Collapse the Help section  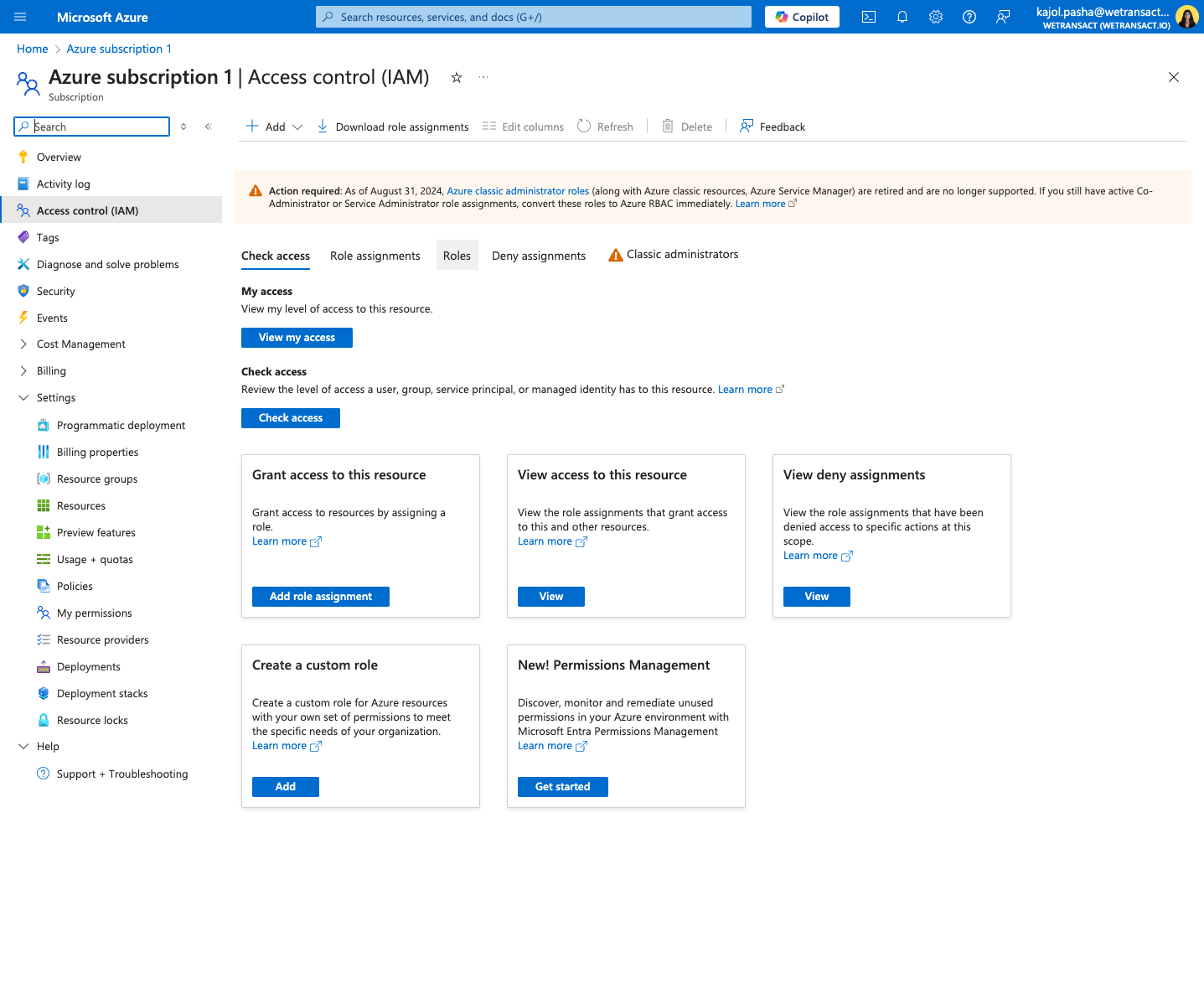[x=23, y=746]
